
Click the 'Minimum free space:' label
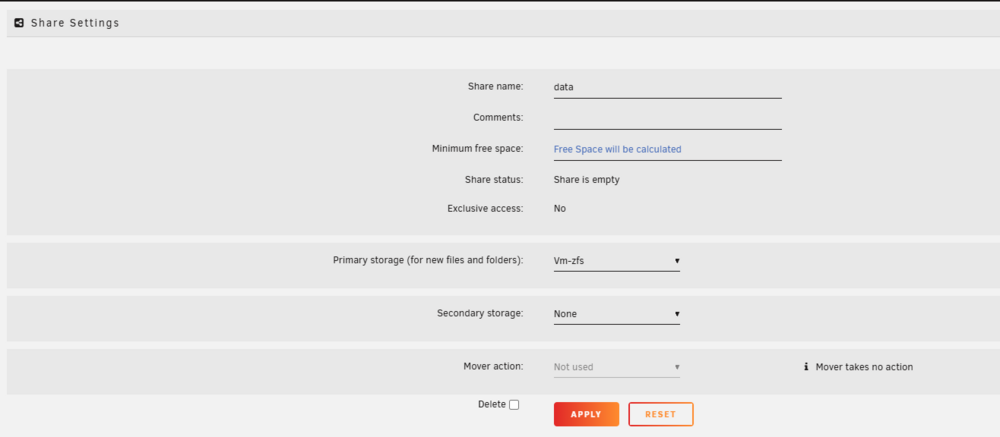tap(478, 148)
